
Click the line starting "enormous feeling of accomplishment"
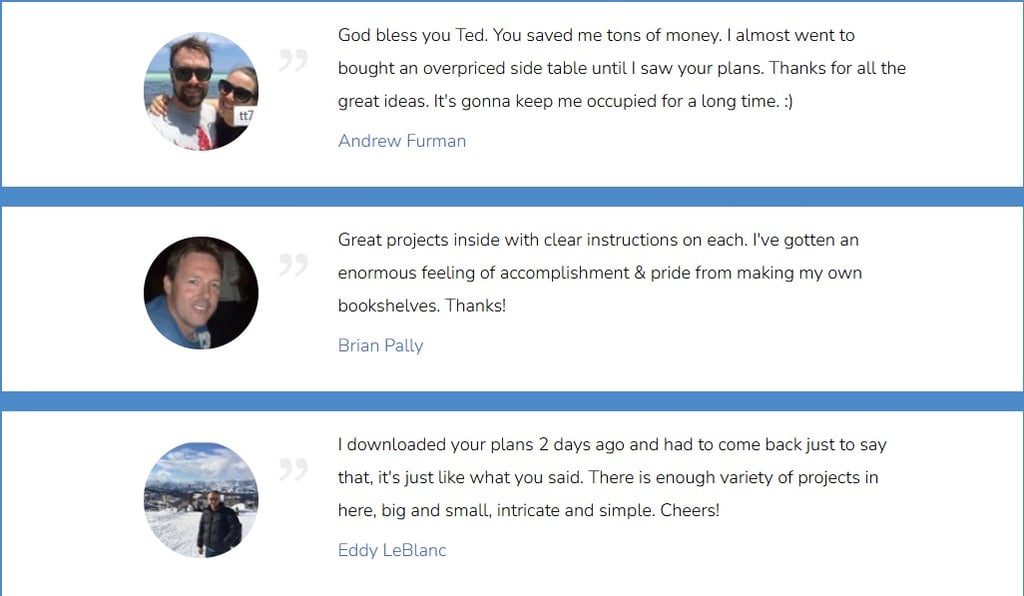click(599, 273)
